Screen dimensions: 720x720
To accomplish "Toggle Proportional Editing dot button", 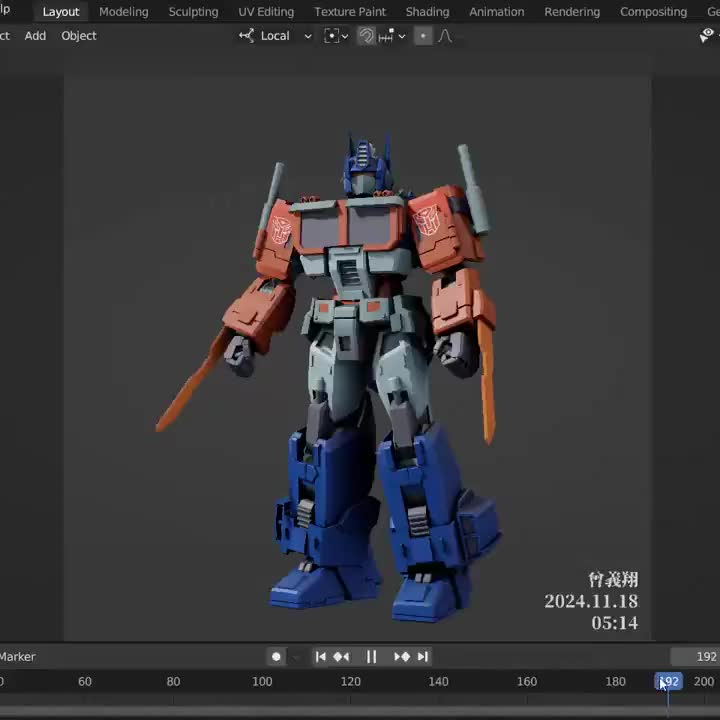I will click(423, 36).
